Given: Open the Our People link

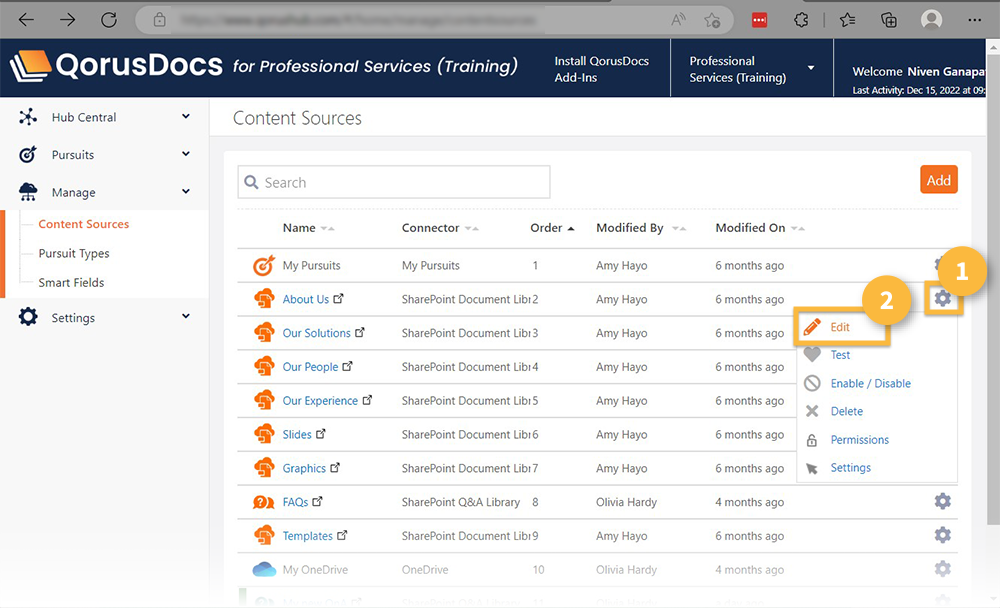Looking at the screenshot, I should (310, 367).
